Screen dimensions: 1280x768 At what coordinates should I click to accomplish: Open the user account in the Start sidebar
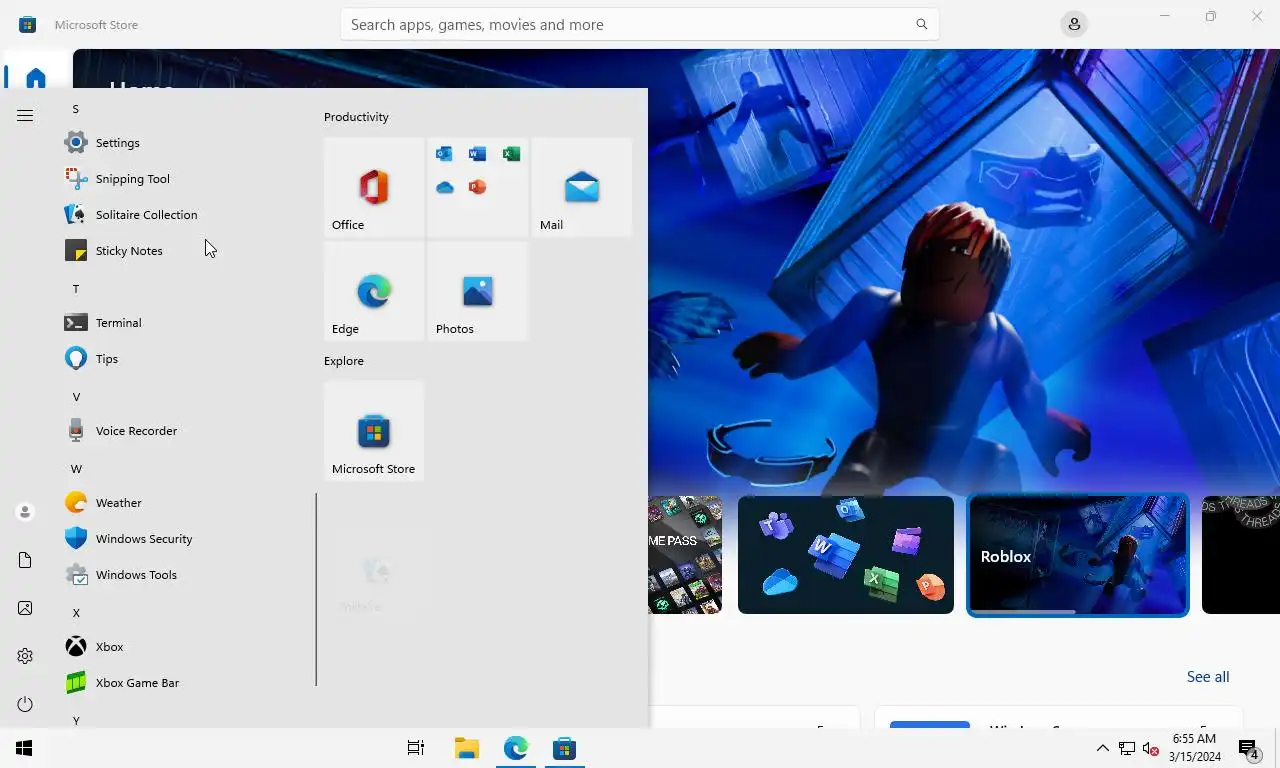[25, 512]
